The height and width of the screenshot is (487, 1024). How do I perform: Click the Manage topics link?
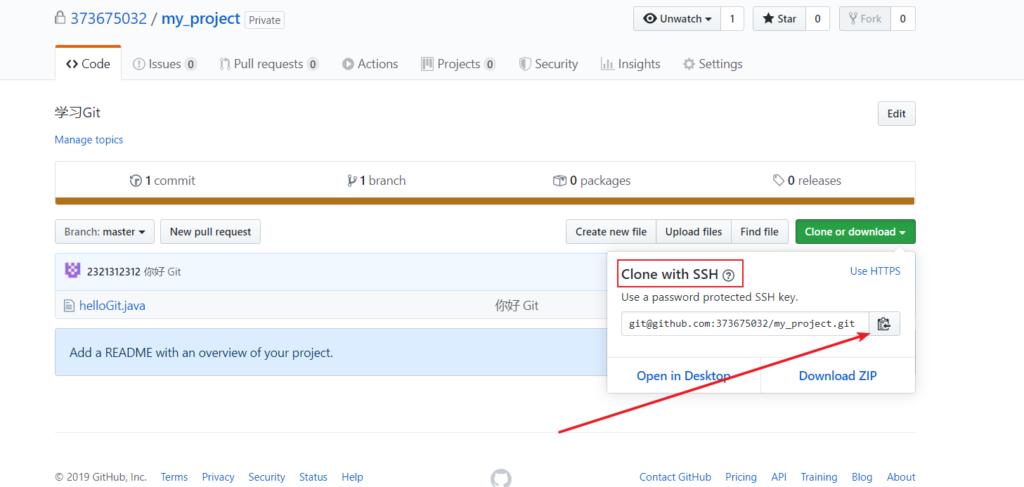coord(89,140)
